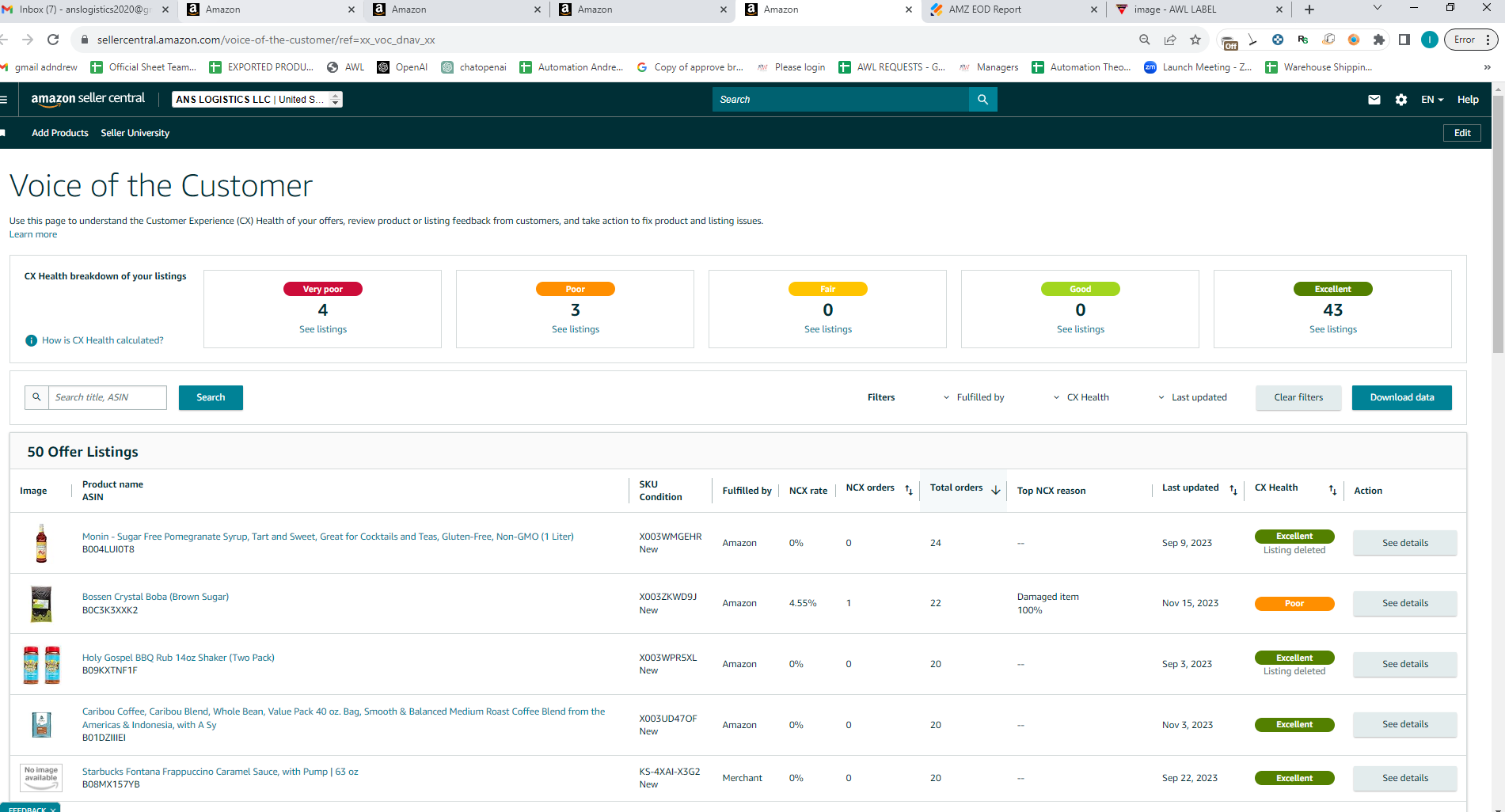The height and width of the screenshot is (812, 1505).
Task: Expand the CX Health filter
Action: pyautogui.click(x=1081, y=397)
